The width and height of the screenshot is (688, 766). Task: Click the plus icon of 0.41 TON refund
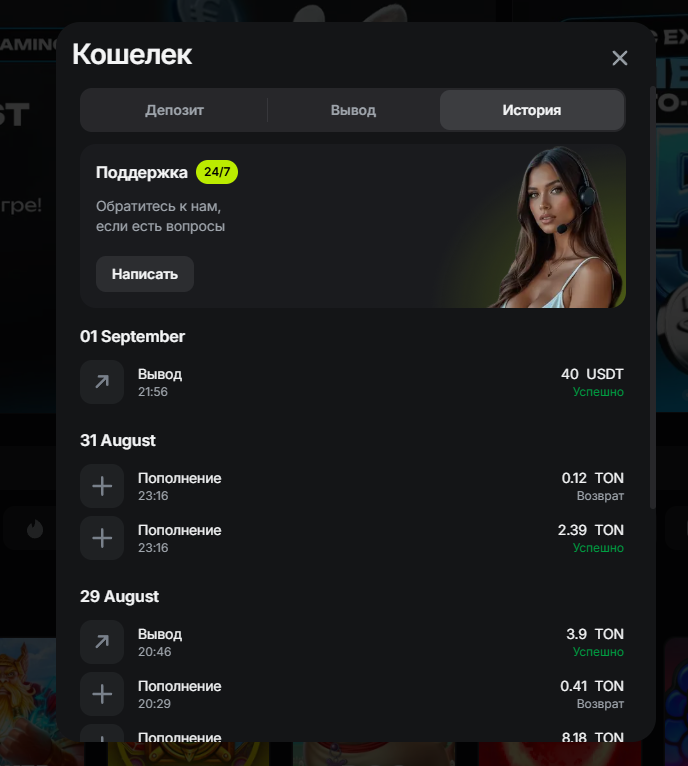coord(102,694)
